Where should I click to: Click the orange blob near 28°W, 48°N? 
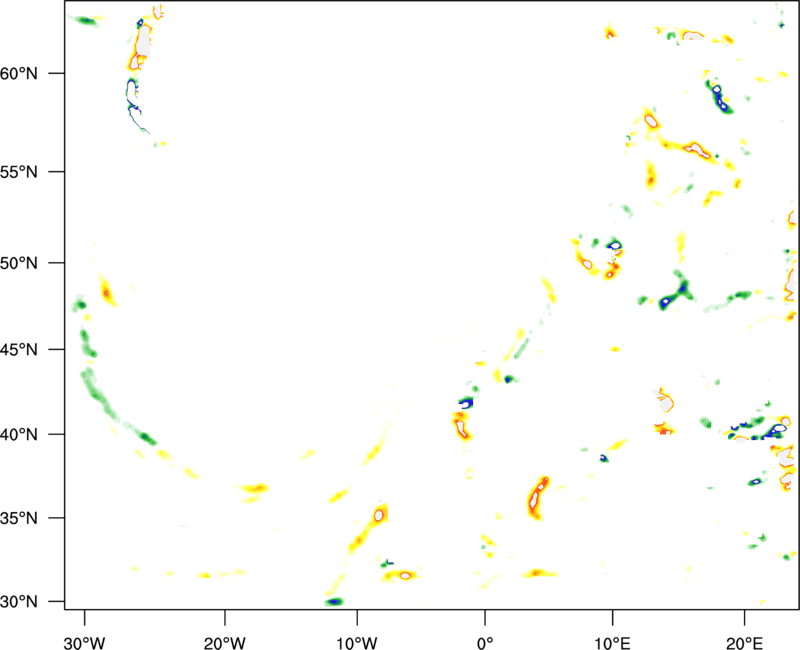(106, 292)
